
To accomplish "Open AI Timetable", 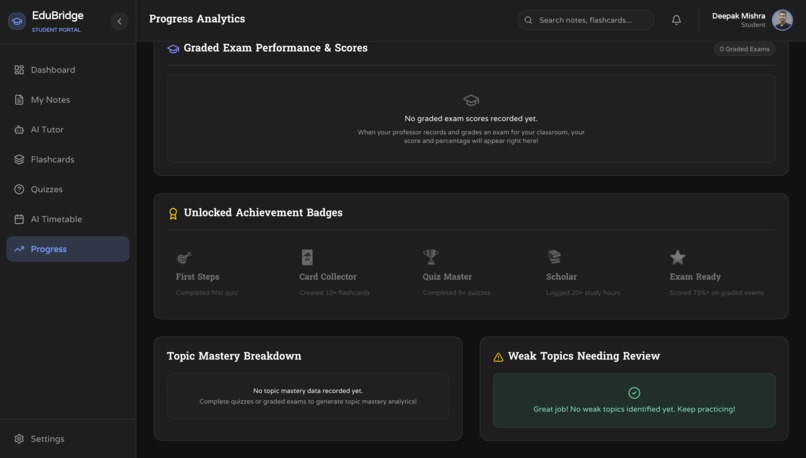I will pos(68,219).
